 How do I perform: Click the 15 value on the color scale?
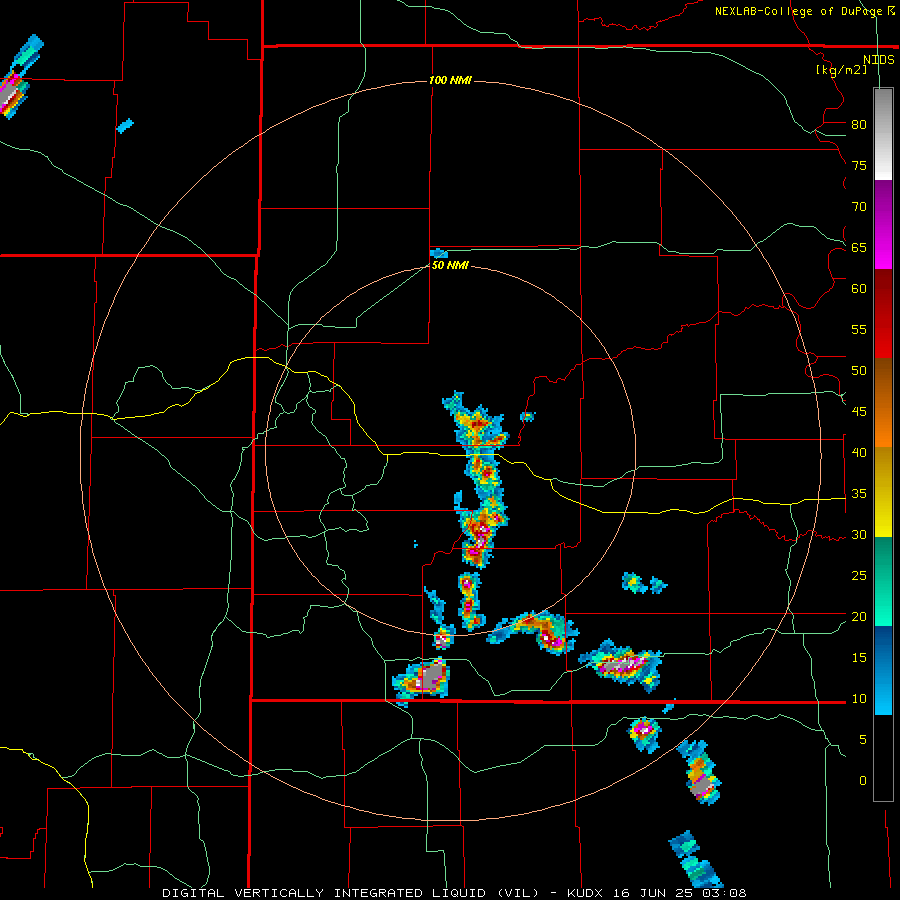[x=859, y=658]
